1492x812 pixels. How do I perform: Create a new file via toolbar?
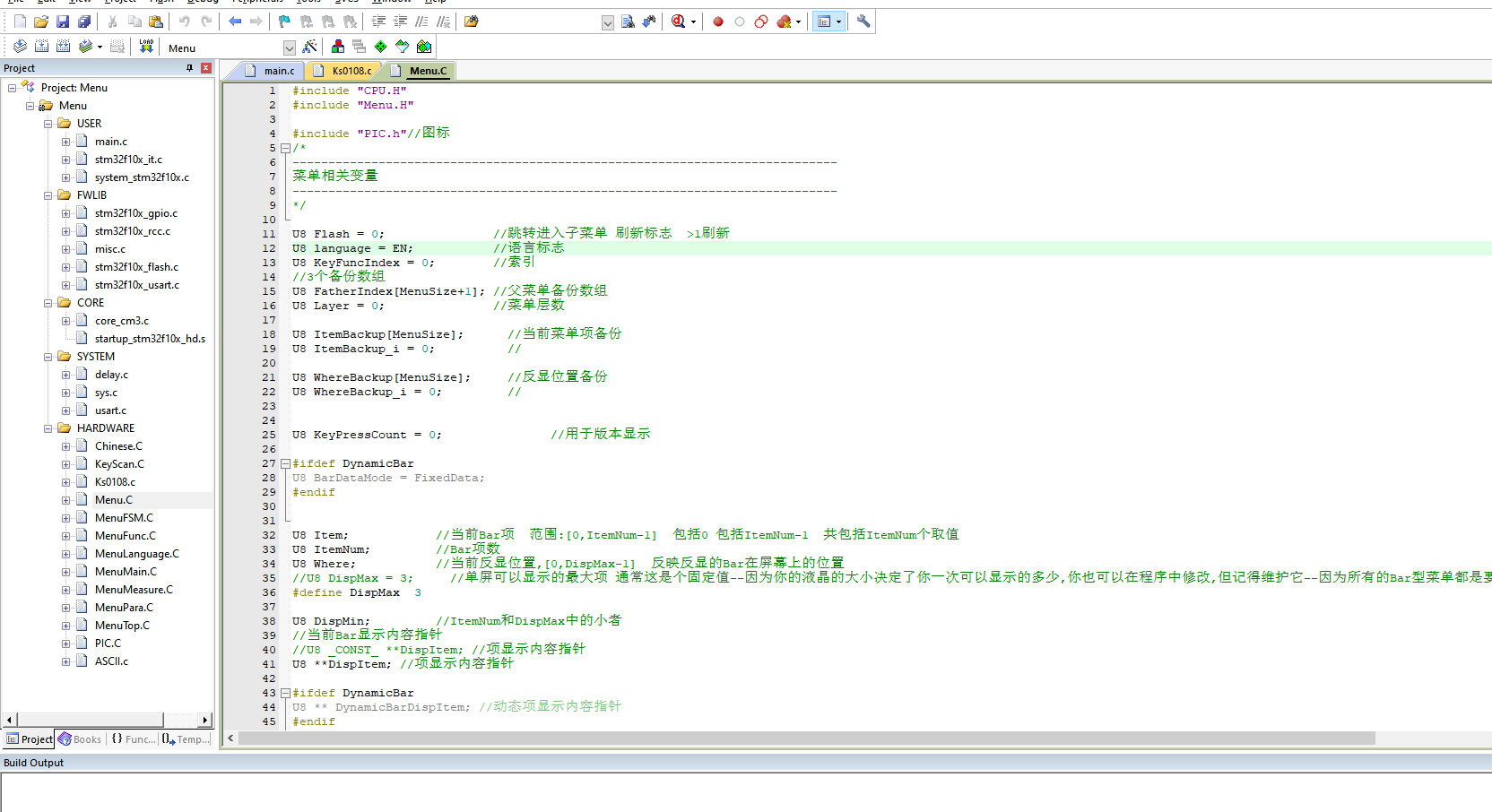tap(20, 22)
